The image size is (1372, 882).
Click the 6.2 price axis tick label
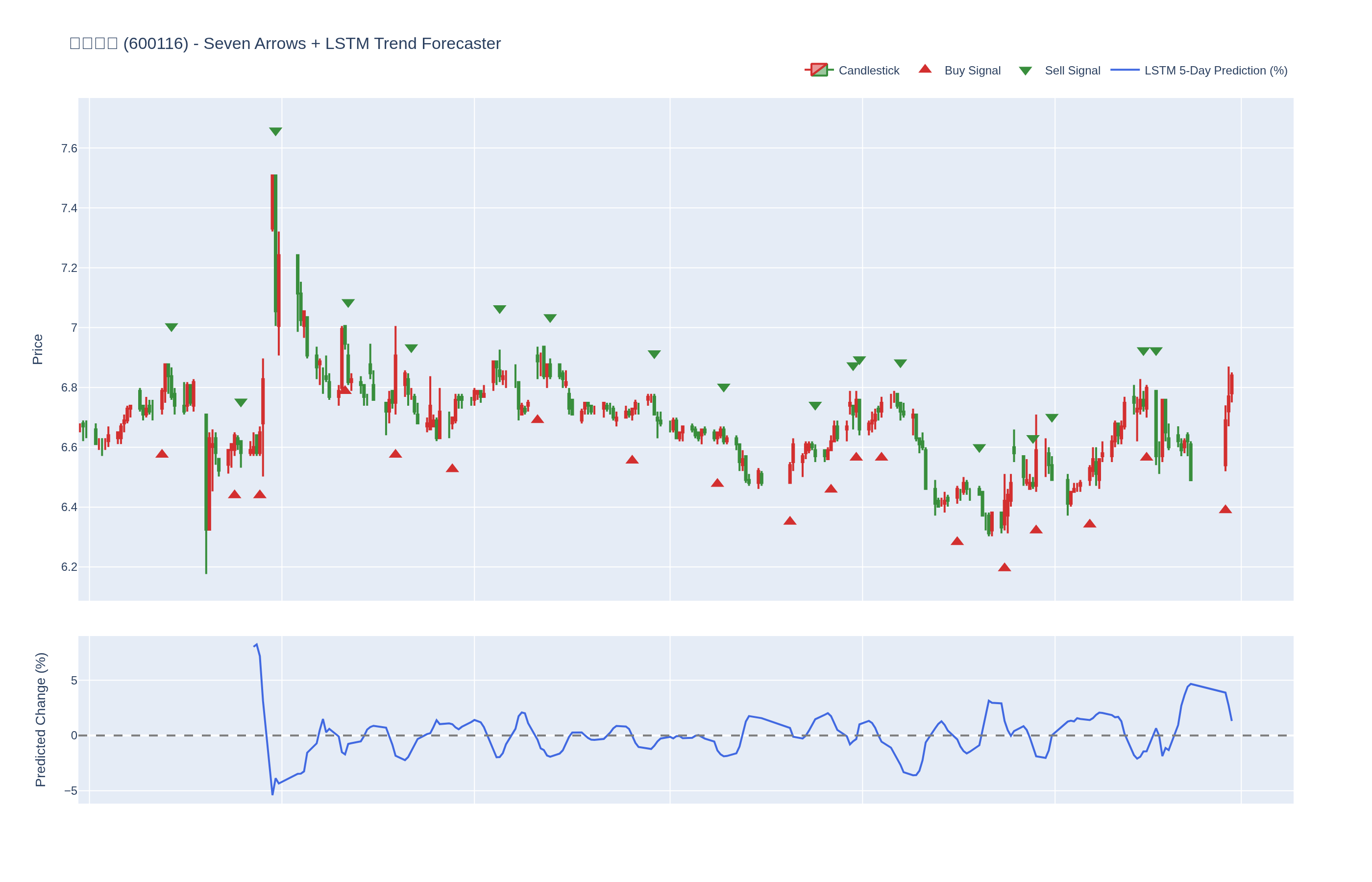pos(69,567)
